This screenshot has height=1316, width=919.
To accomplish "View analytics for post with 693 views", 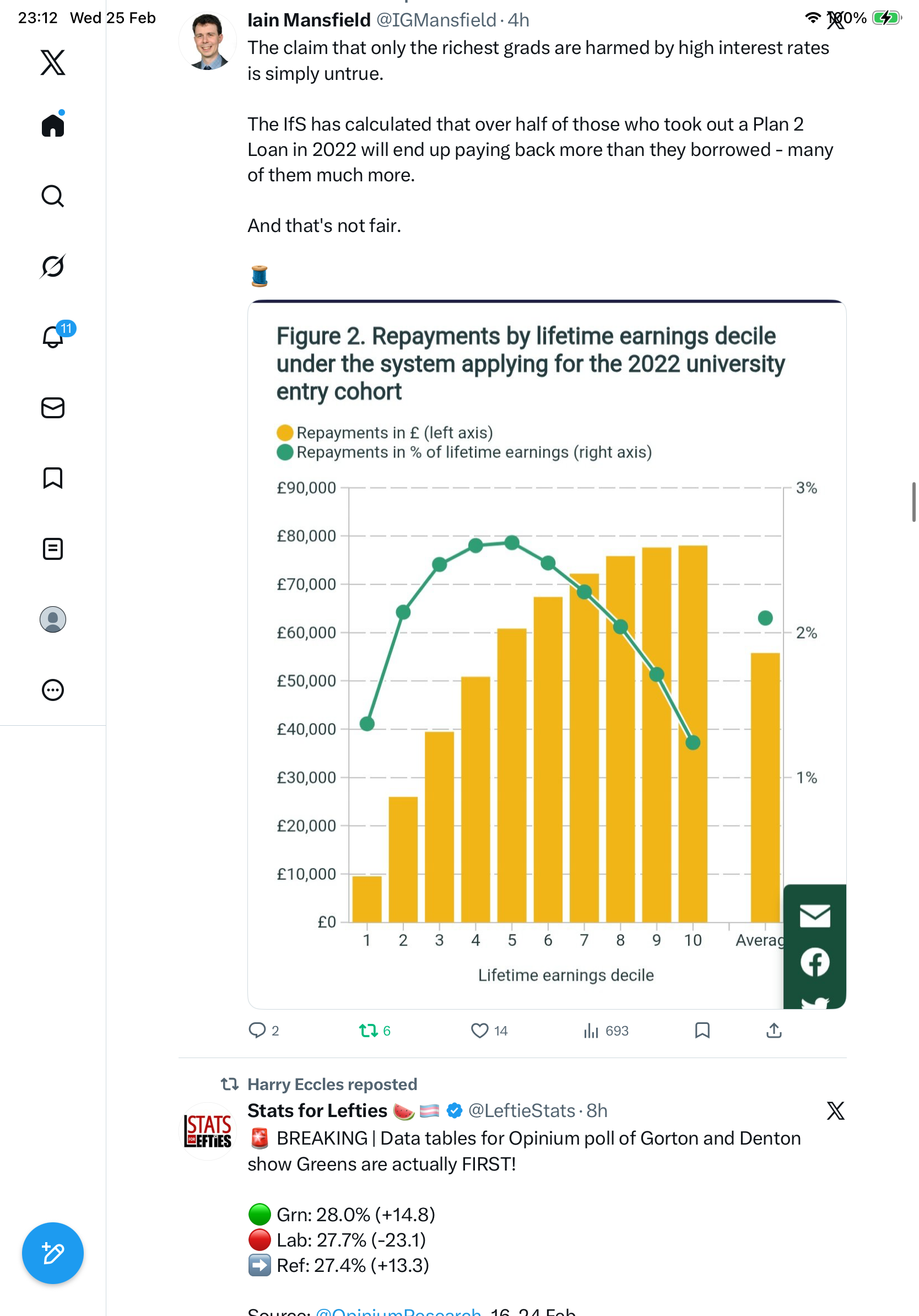I will pyautogui.click(x=591, y=1030).
